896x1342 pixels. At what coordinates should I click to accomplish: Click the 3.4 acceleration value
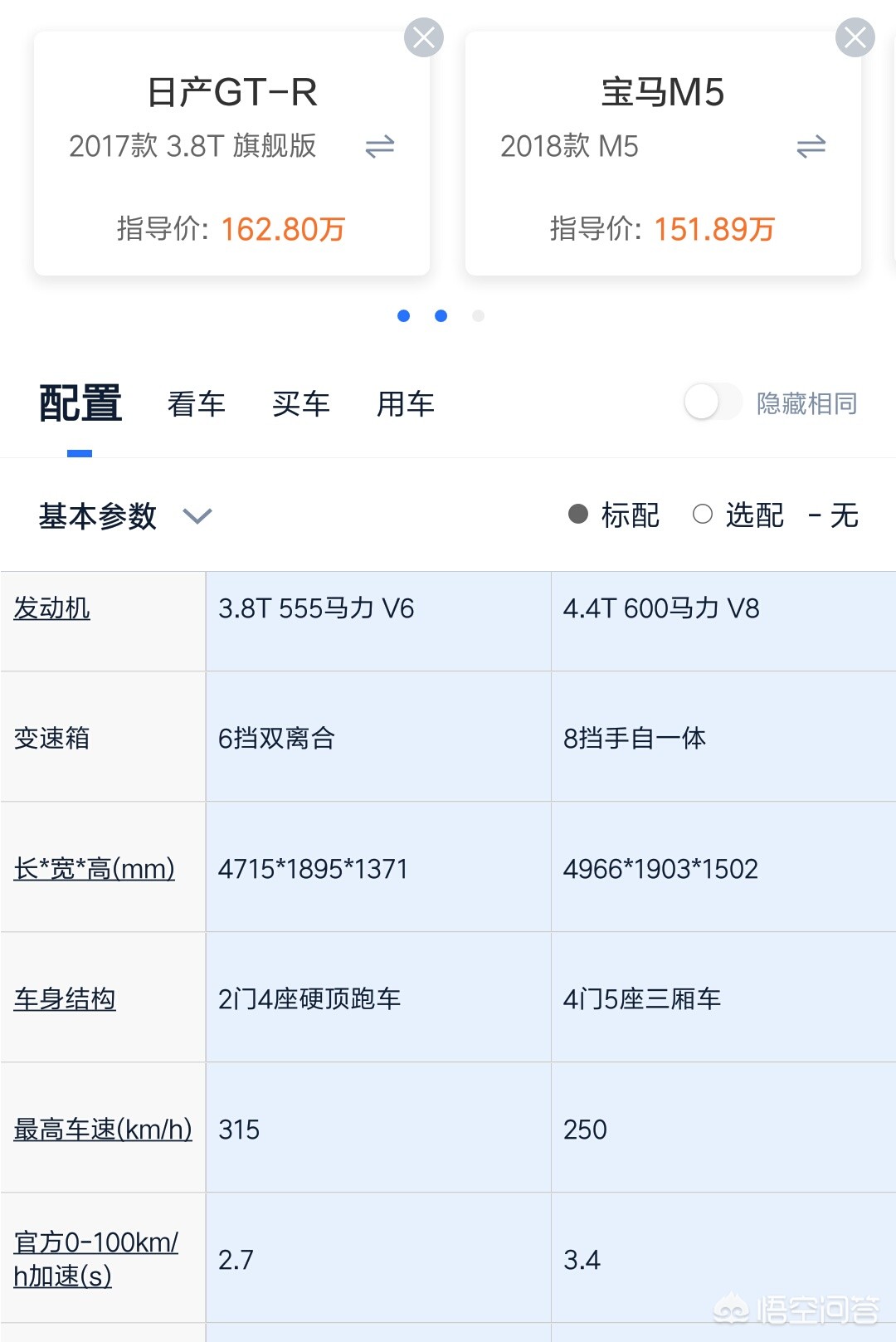pos(582,1260)
